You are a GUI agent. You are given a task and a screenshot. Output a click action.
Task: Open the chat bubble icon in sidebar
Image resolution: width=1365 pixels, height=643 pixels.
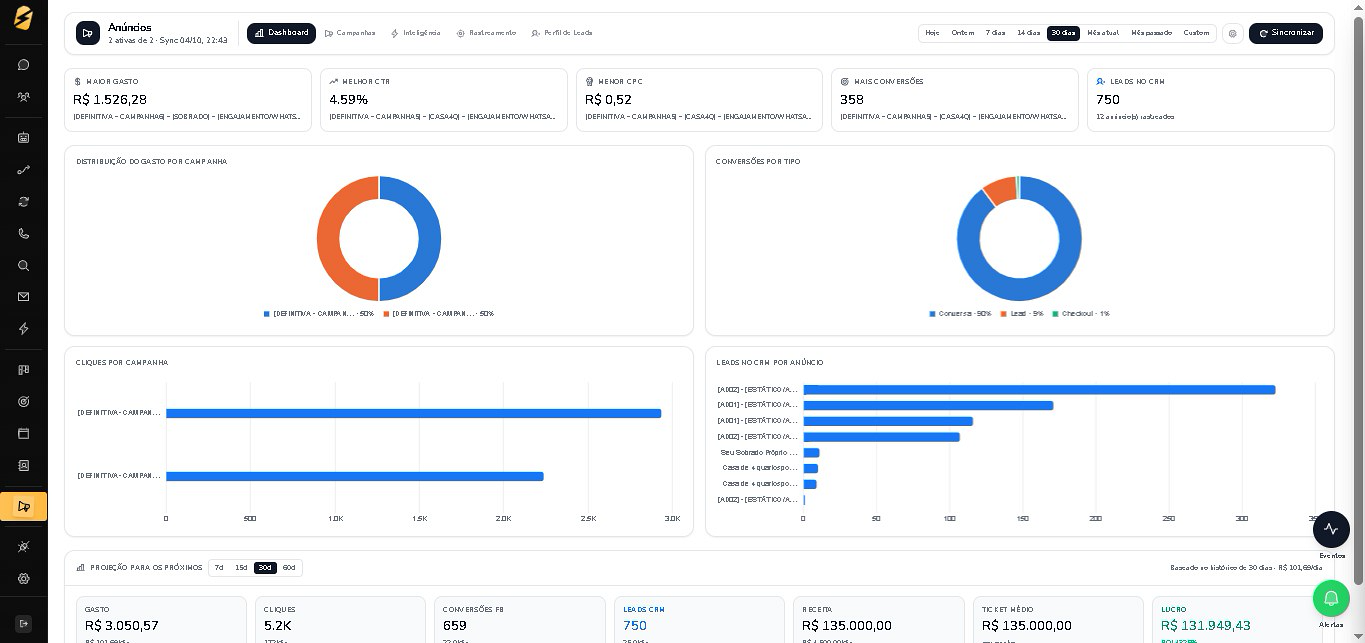click(23, 65)
